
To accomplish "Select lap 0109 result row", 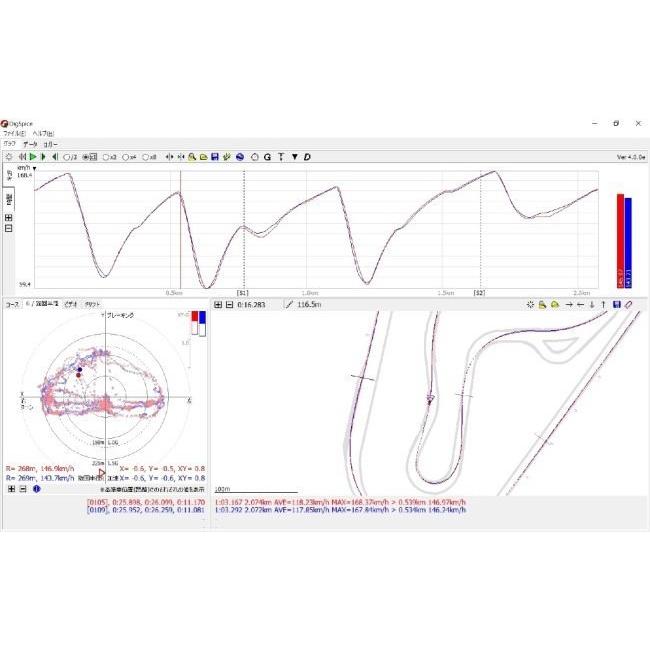I will pyautogui.click(x=148, y=509).
